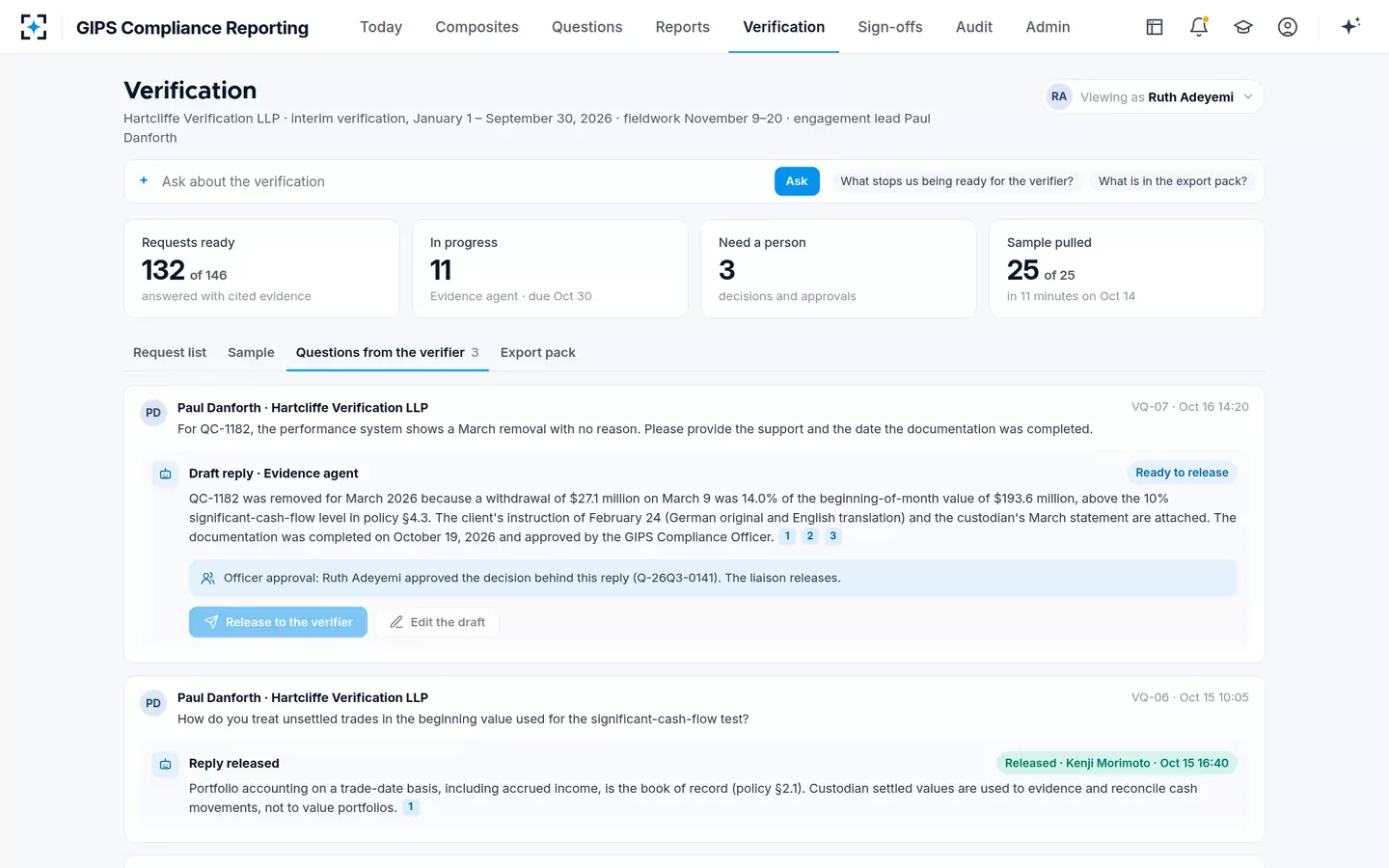Go to the Today nav item
The height and width of the screenshot is (868, 1389).
(x=381, y=27)
